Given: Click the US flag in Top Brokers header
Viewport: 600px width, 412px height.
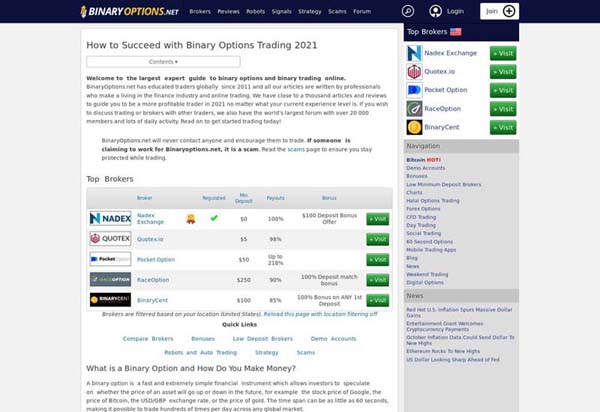Looking at the screenshot, I should coord(455,32).
